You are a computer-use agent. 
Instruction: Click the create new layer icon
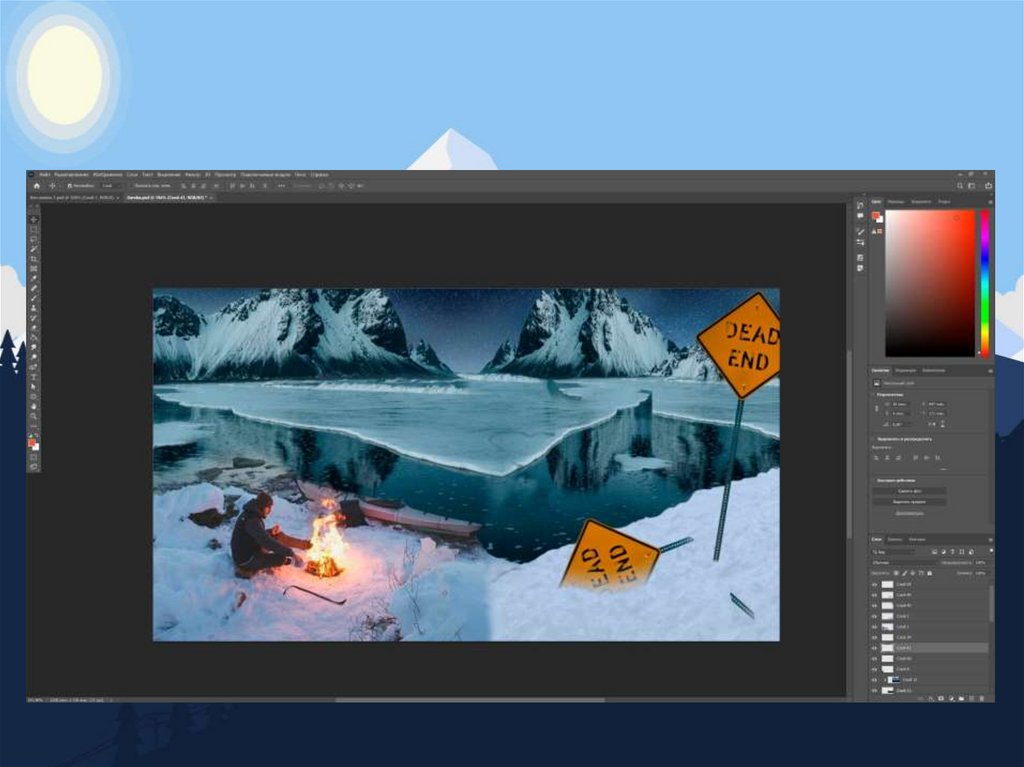click(x=971, y=698)
